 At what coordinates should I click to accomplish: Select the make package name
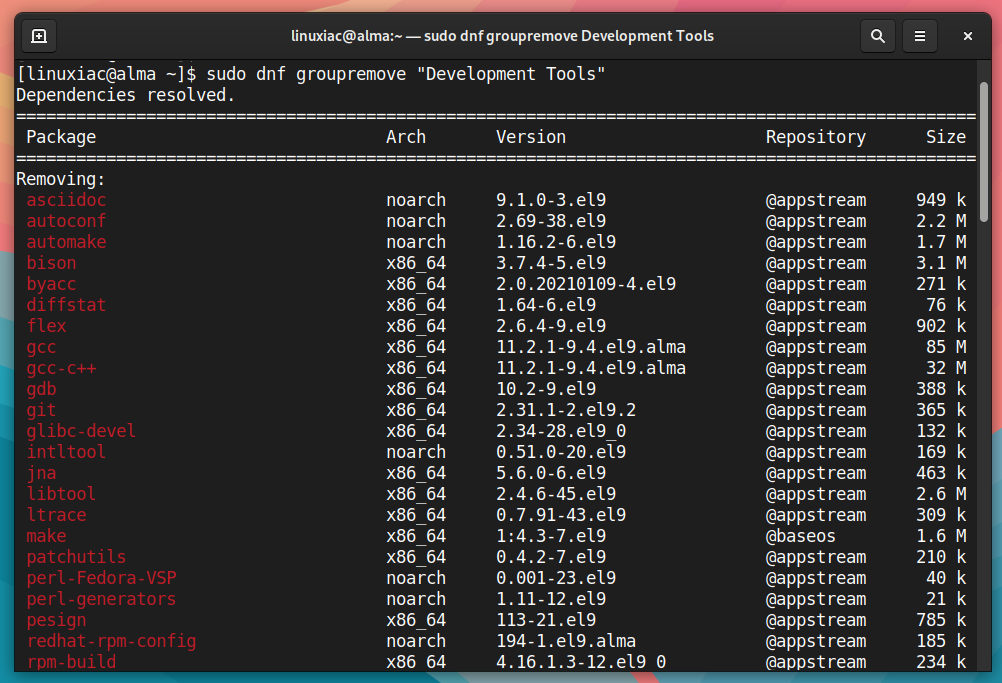tap(46, 536)
